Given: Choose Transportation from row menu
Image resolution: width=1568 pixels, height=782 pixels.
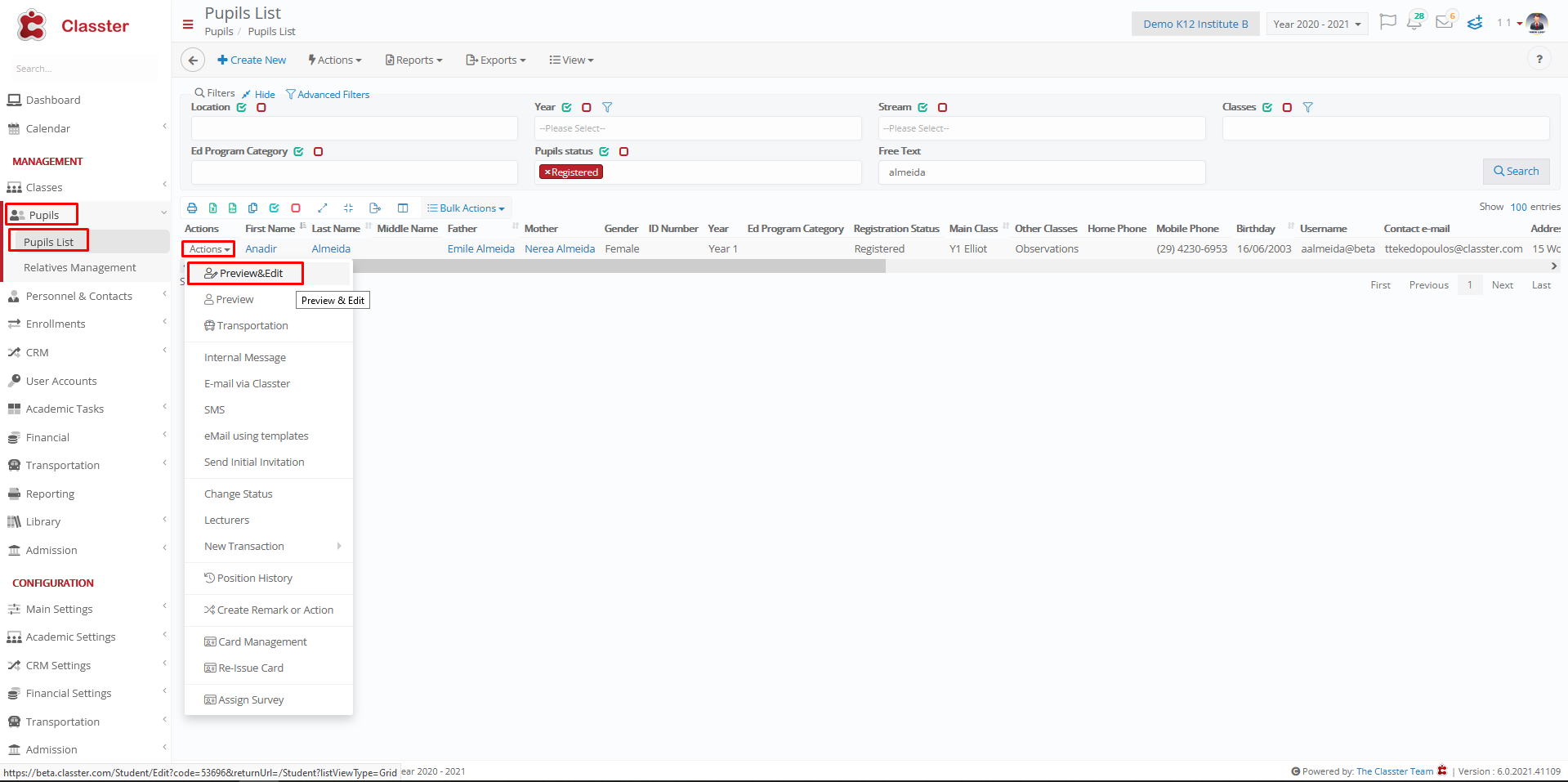Looking at the screenshot, I should coord(268,326).
